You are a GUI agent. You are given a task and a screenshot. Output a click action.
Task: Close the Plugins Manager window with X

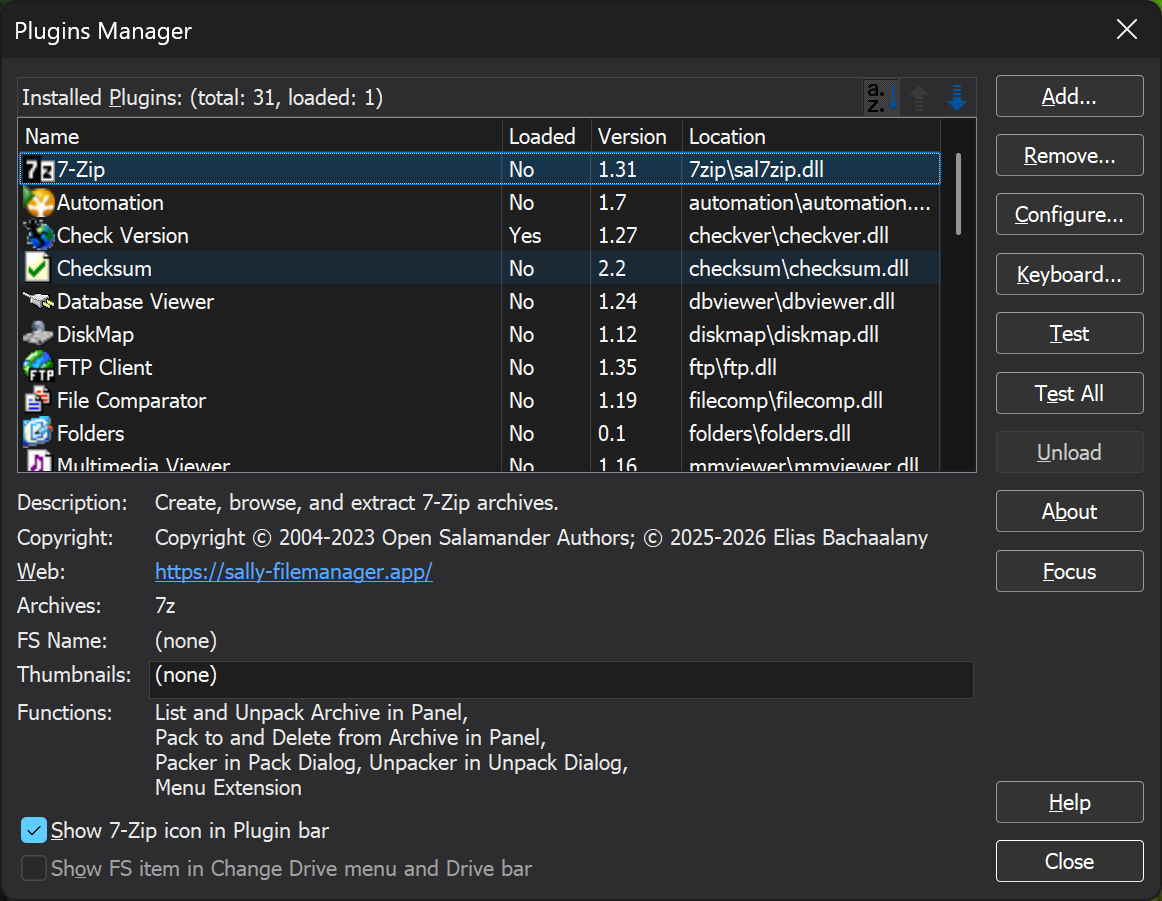tap(1126, 30)
